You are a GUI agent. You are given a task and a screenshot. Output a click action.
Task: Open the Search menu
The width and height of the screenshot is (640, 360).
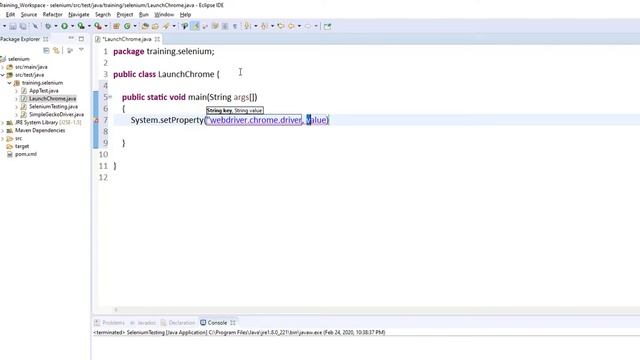pyautogui.click(x=103, y=14)
